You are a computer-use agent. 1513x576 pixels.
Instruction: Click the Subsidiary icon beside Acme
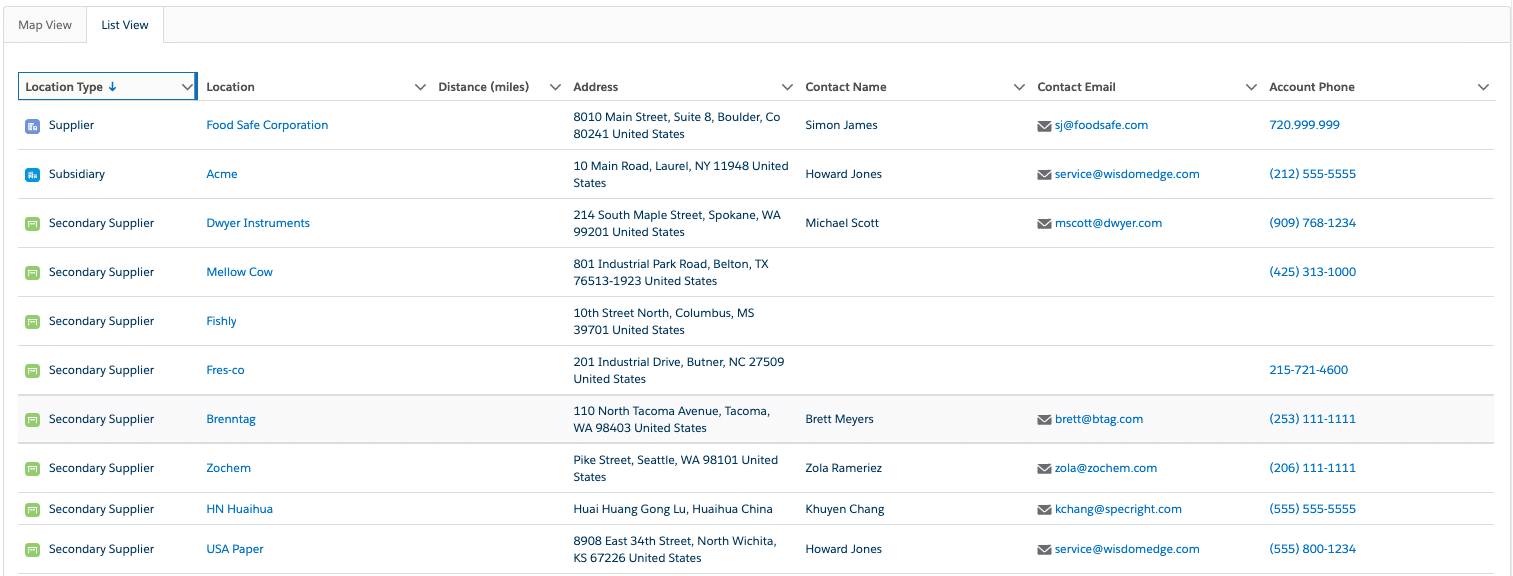[32, 175]
